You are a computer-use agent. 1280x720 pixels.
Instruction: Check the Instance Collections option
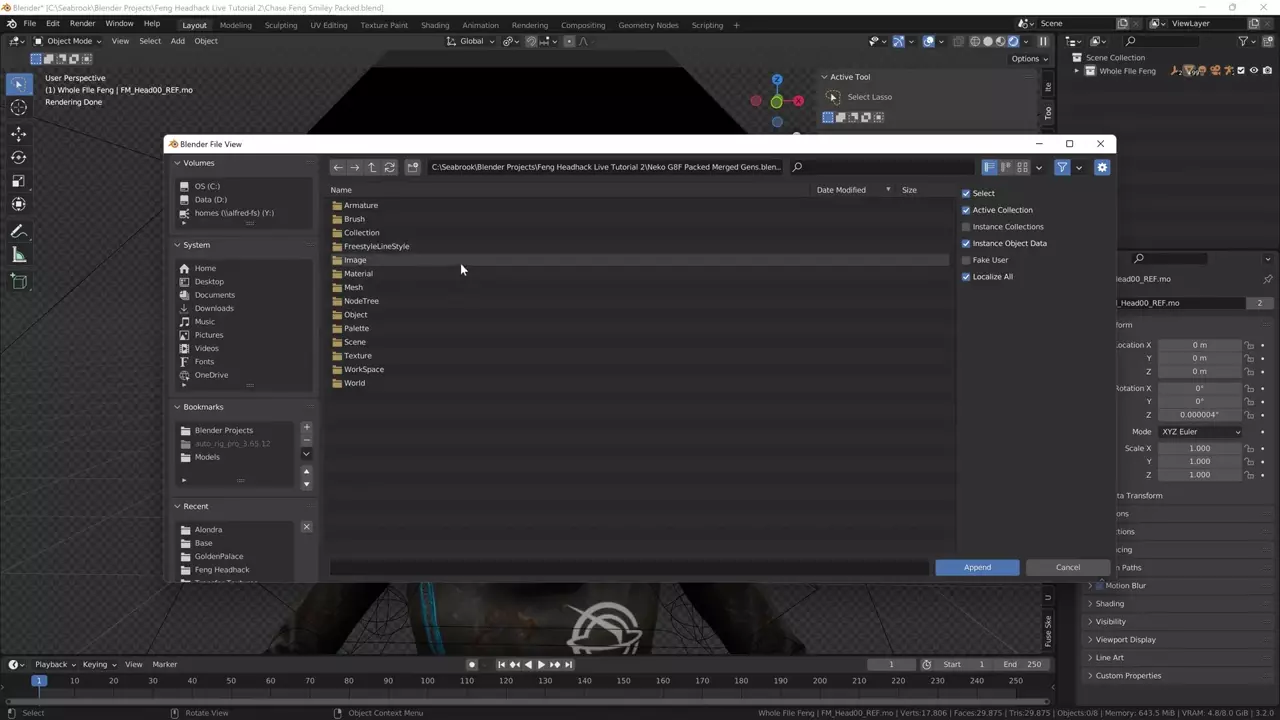[x=966, y=227]
